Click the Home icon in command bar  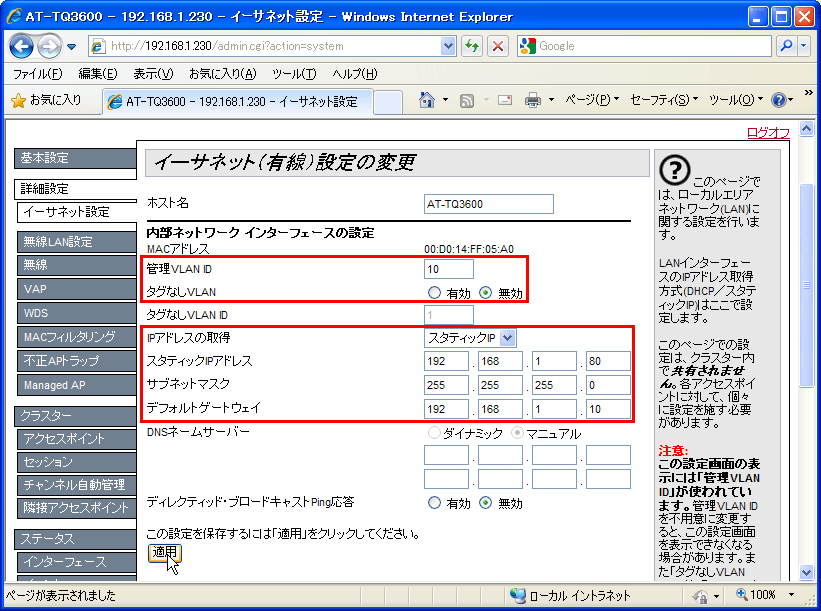[x=427, y=99]
